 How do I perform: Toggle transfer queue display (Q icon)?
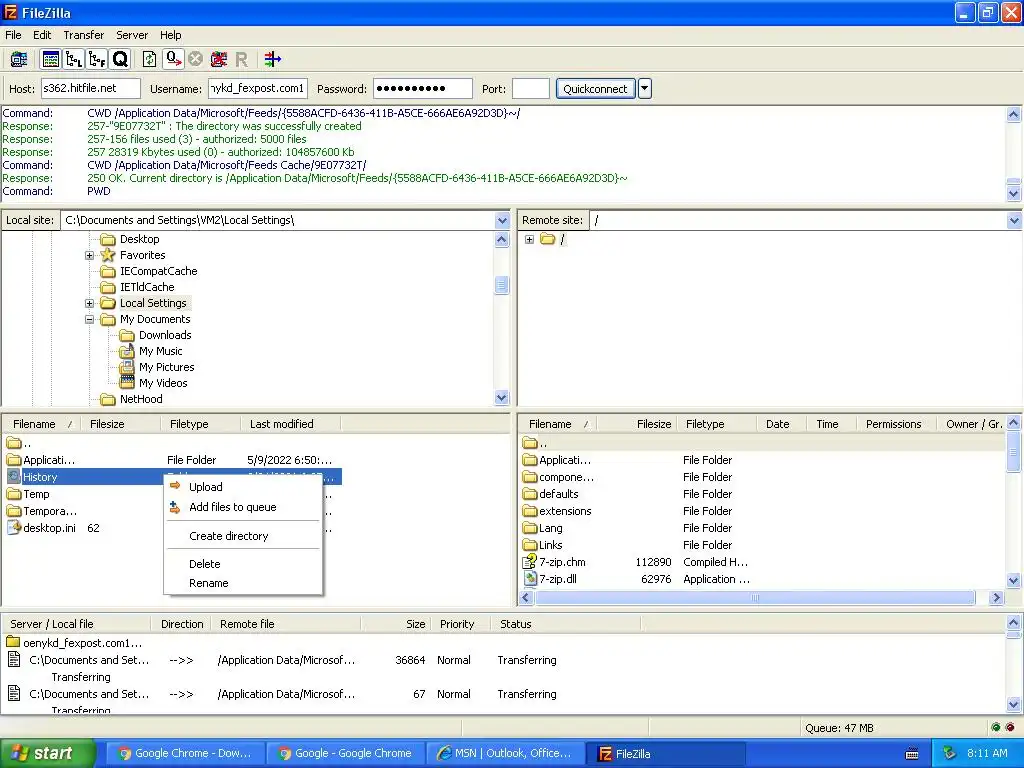(120, 59)
